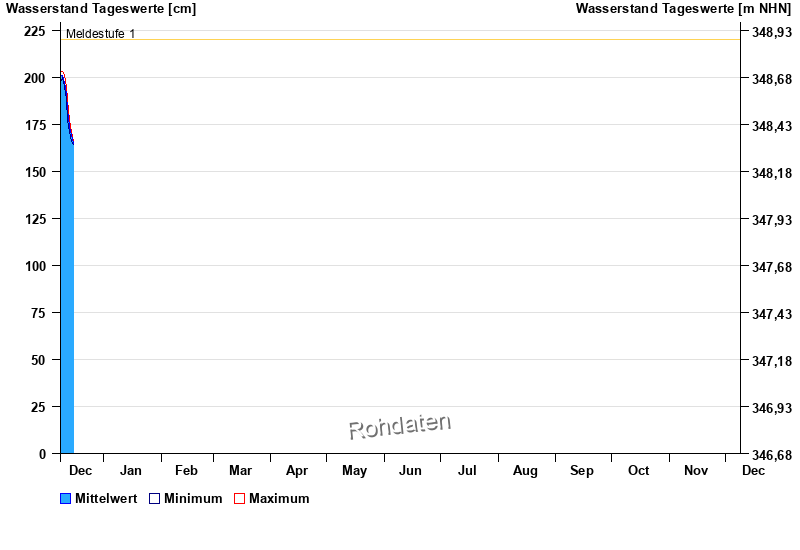
Task: Select the Minimum legend label
Action: point(193,499)
